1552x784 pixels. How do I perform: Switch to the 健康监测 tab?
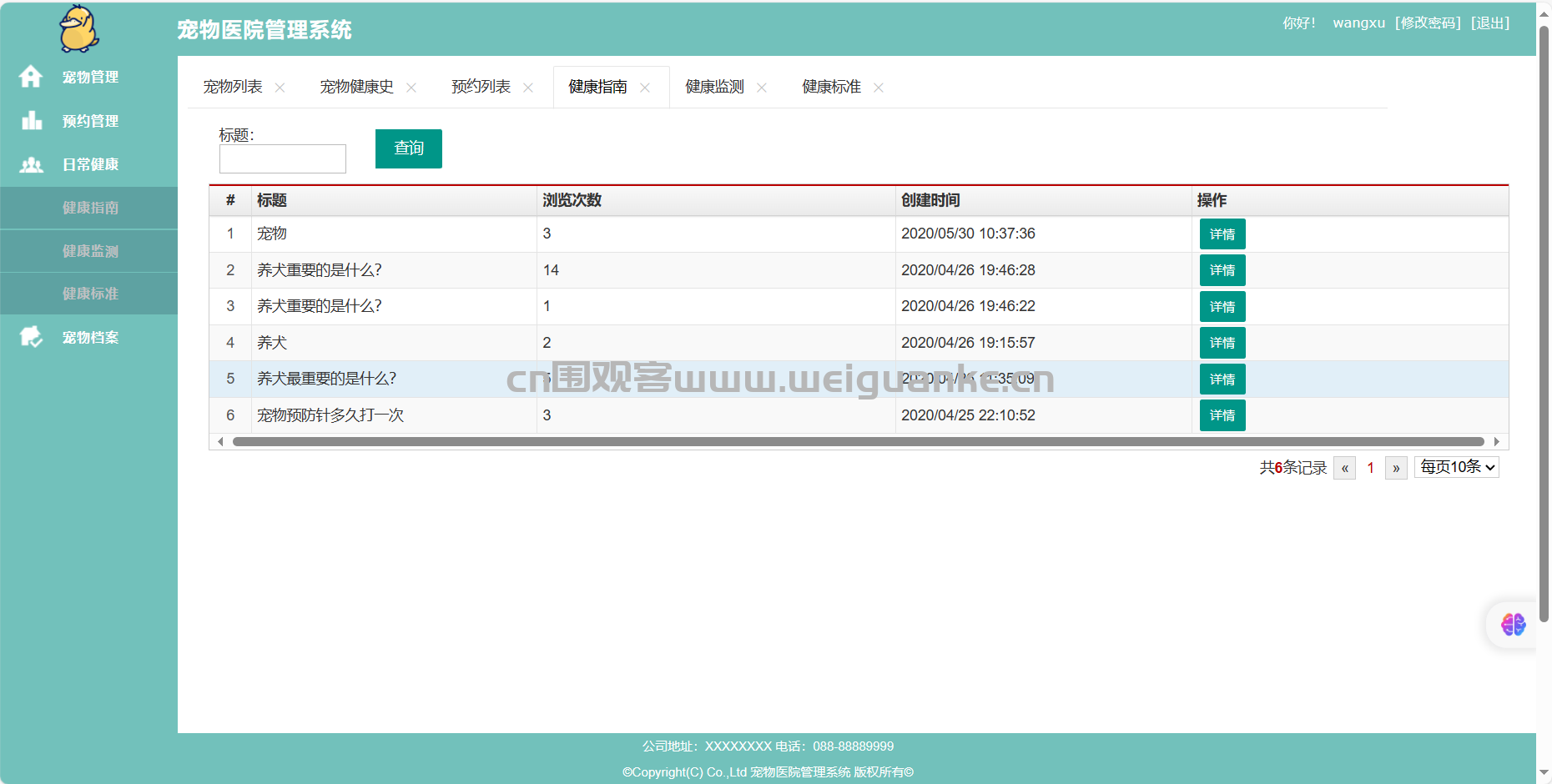coord(715,87)
